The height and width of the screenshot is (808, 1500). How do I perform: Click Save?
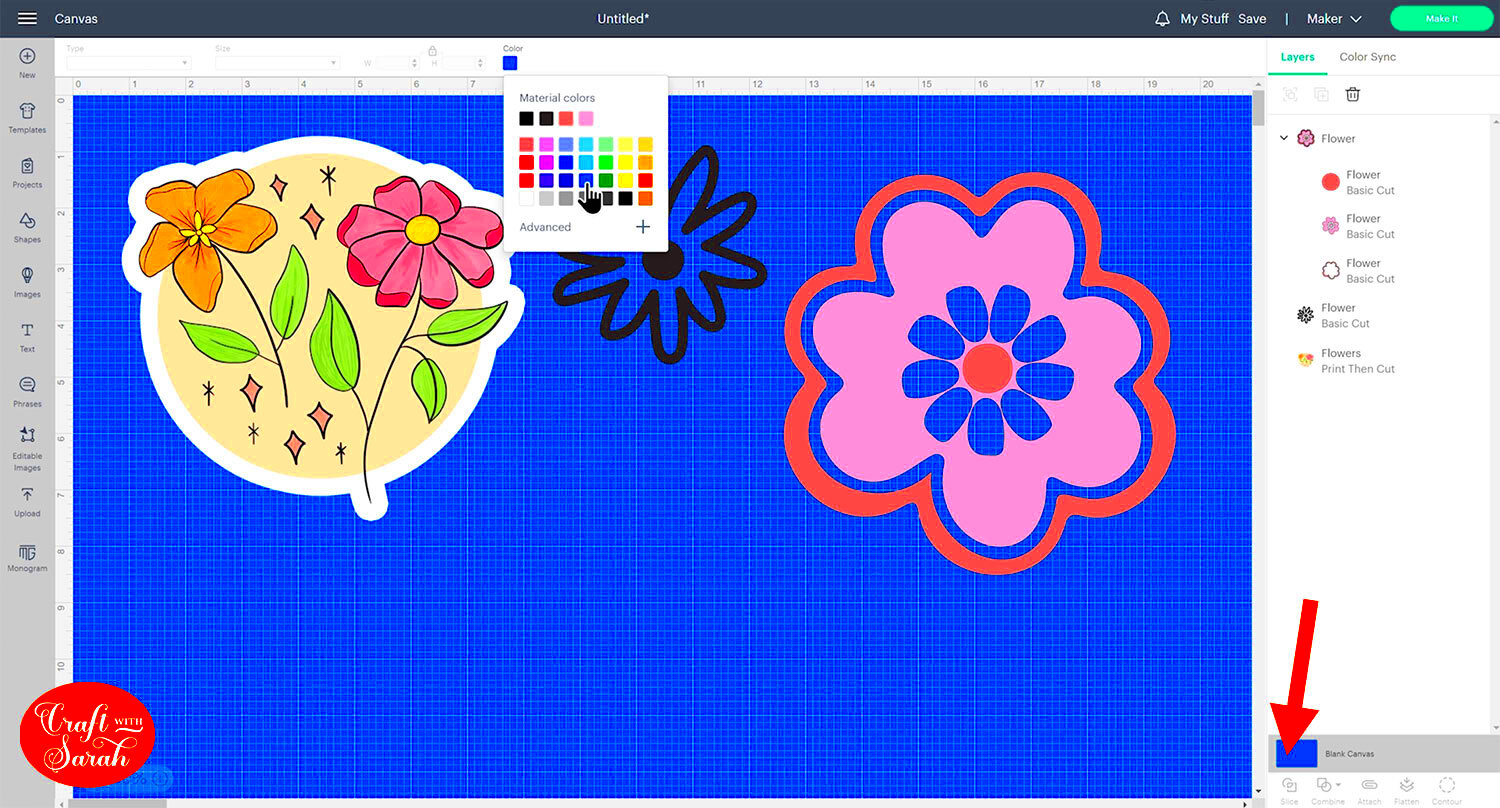click(1252, 19)
